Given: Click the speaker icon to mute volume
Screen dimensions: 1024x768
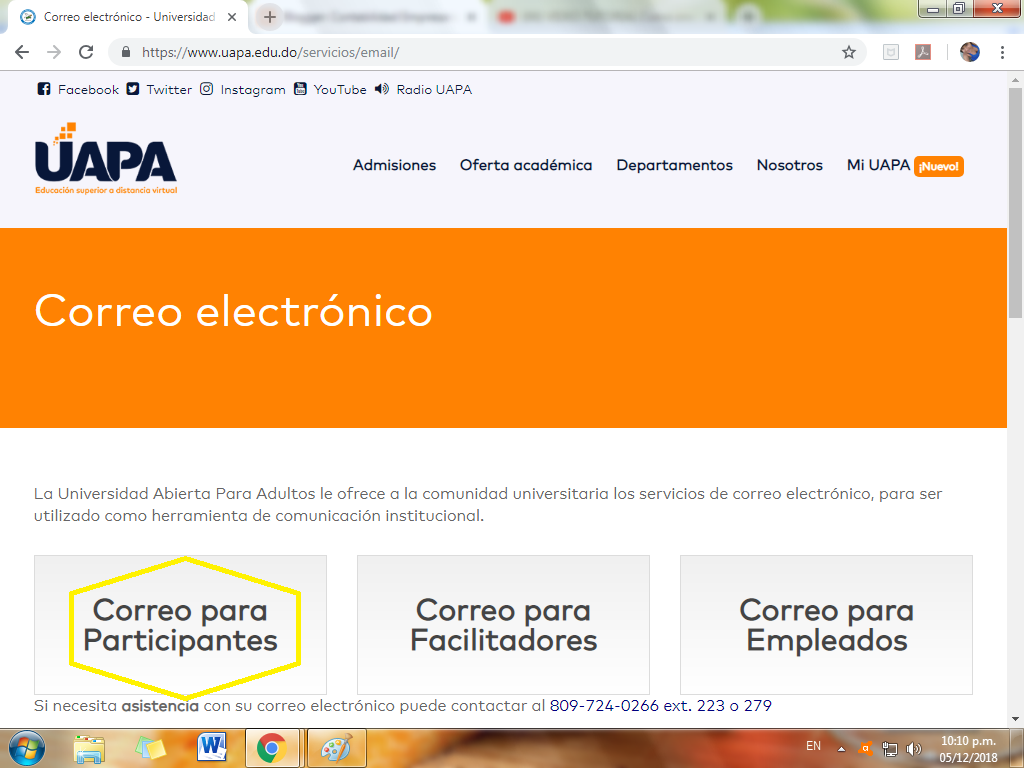Looking at the screenshot, I should [913, 746].
